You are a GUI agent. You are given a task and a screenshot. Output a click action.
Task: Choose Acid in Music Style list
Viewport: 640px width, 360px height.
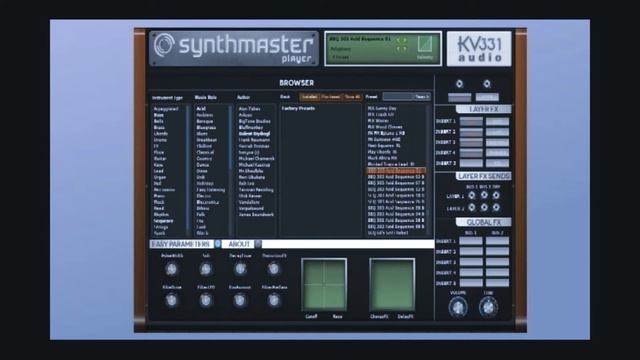[201, 109]
